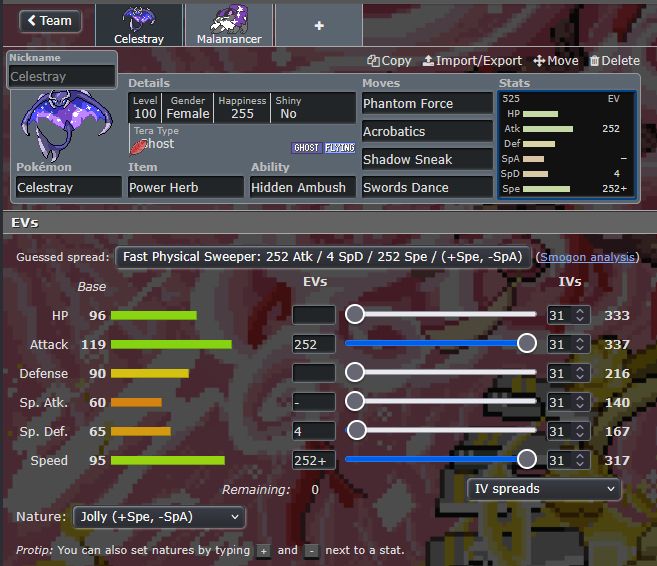Viewport: 657px width, 566px height.
Task: Open the Level 100 details
Action: click(145, 108)
